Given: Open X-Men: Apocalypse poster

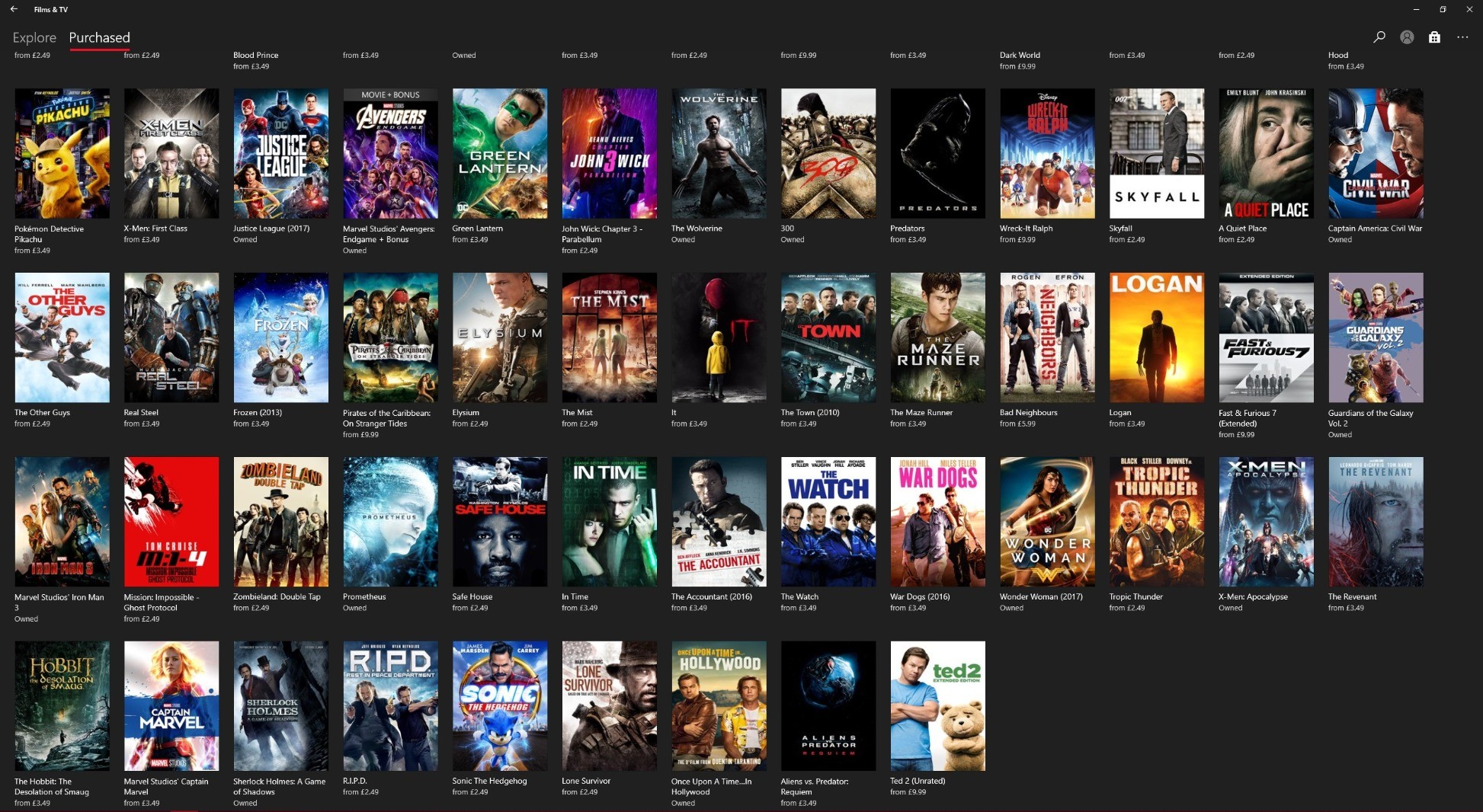Looking at the screenshot, I should click(1266, 522).
